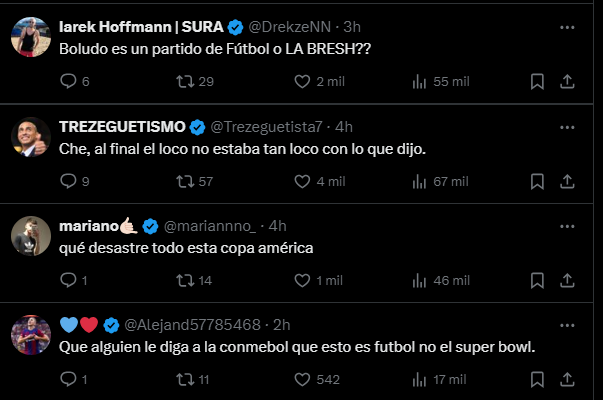
Task: Open more options on Iarek Hoffmann's tweet
Action: point(567,27)
